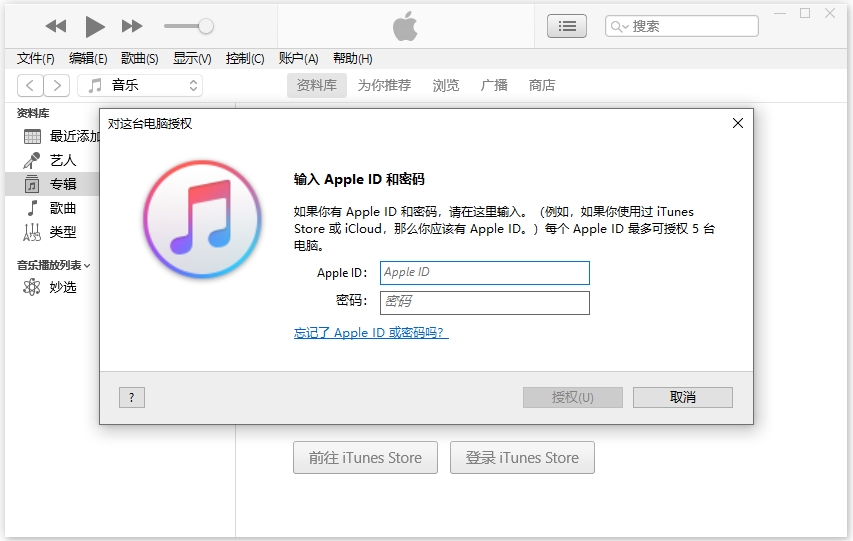Skip forward with the fast-forward button
Image resolution: width=853 pixels, height=541 pixels.
(132, 26)
